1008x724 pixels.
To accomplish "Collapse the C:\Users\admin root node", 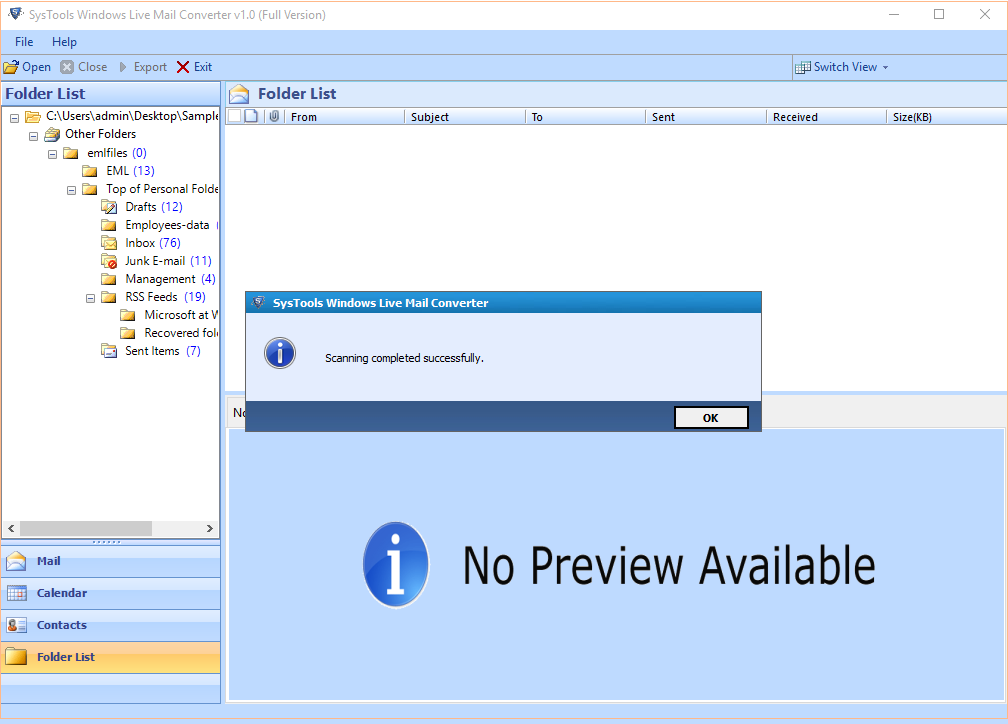I will pos(14,118).
